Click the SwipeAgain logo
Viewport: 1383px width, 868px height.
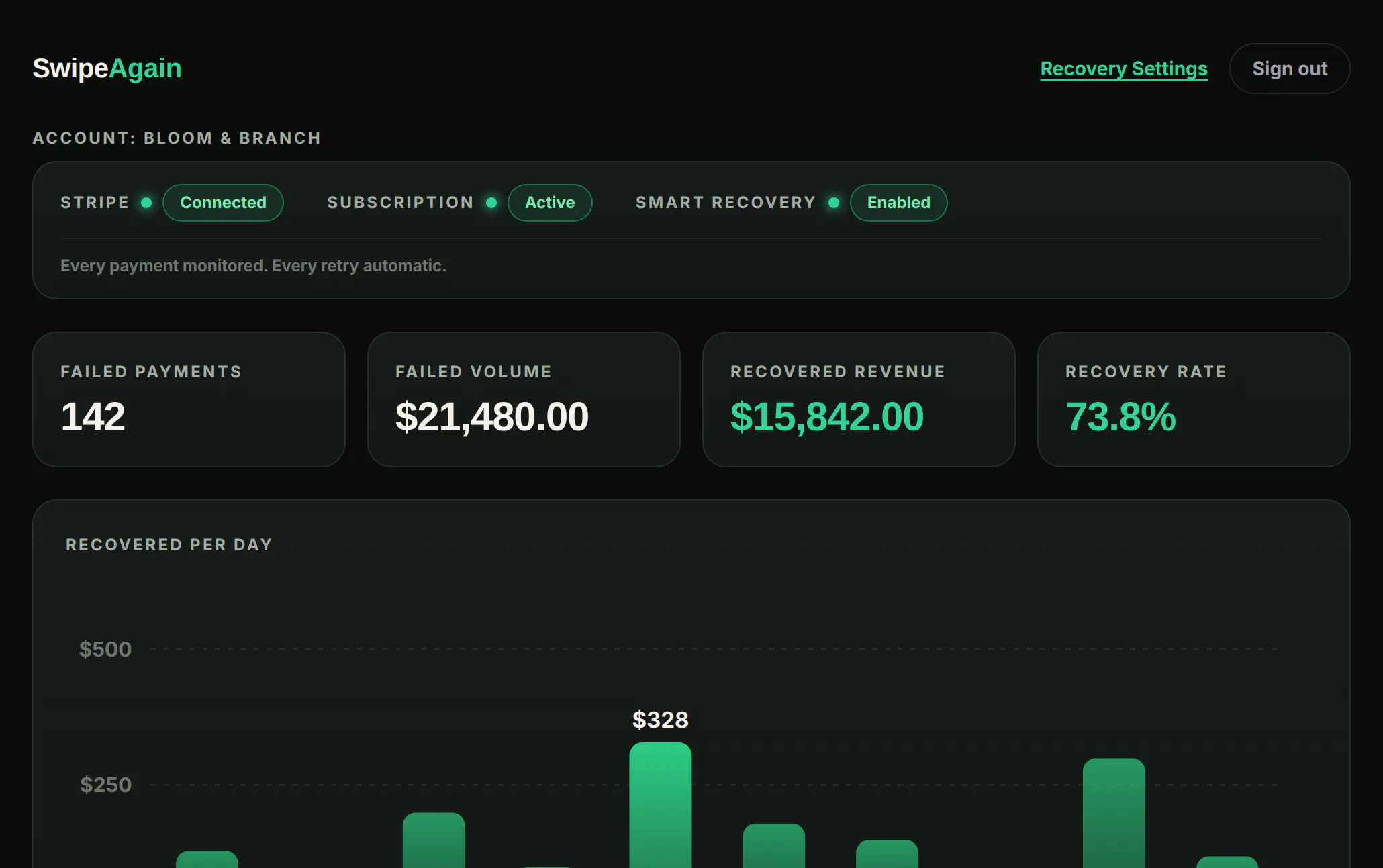click(107, 68)
